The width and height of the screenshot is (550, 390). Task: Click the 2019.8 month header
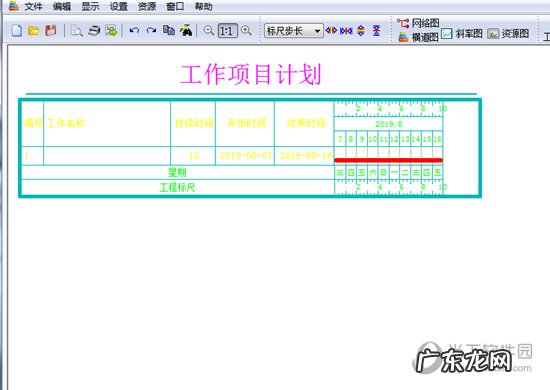point(389,124)
